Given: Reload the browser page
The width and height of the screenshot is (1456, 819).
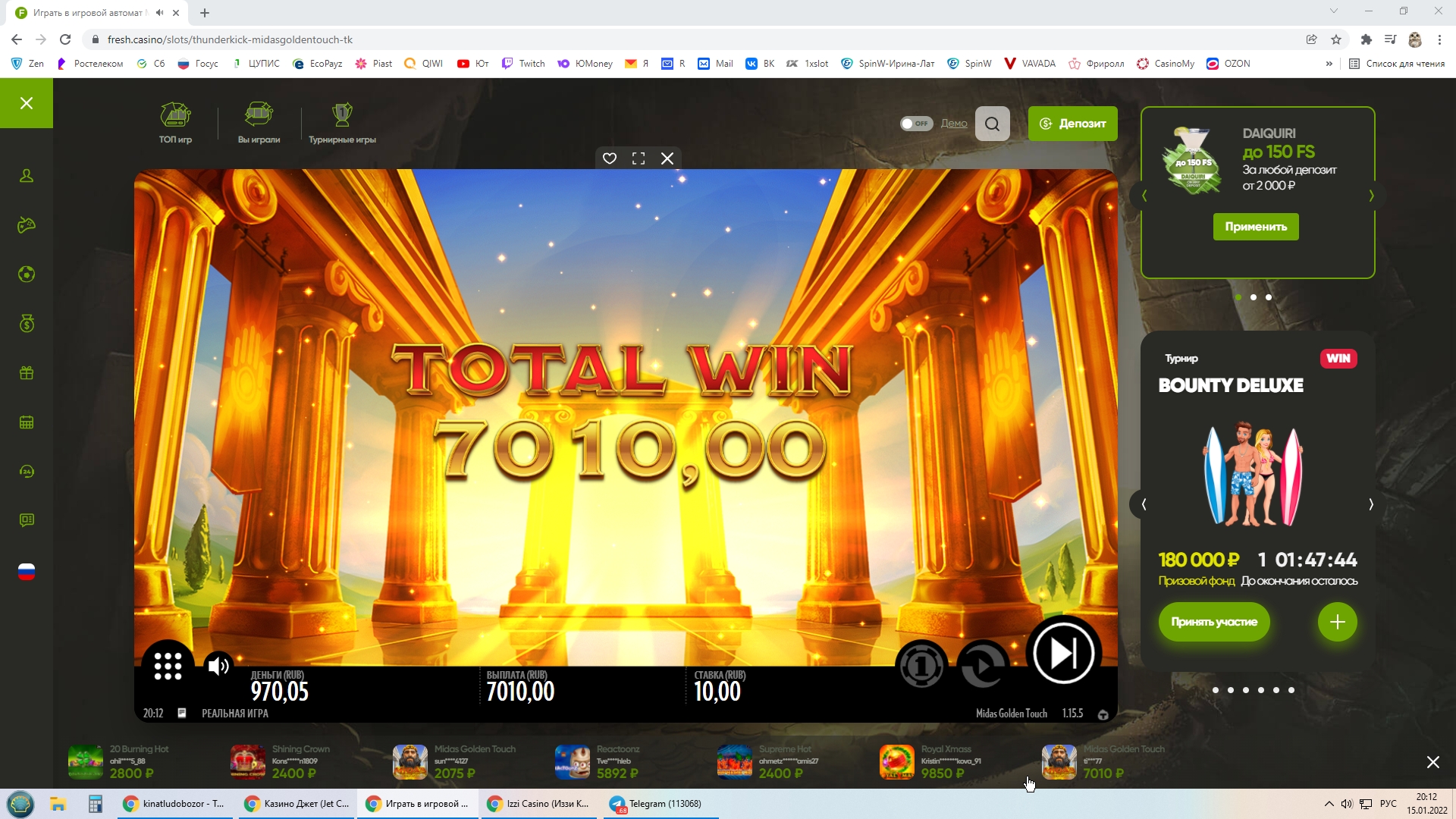Looking at the screenshot, I should pos(65,39).
